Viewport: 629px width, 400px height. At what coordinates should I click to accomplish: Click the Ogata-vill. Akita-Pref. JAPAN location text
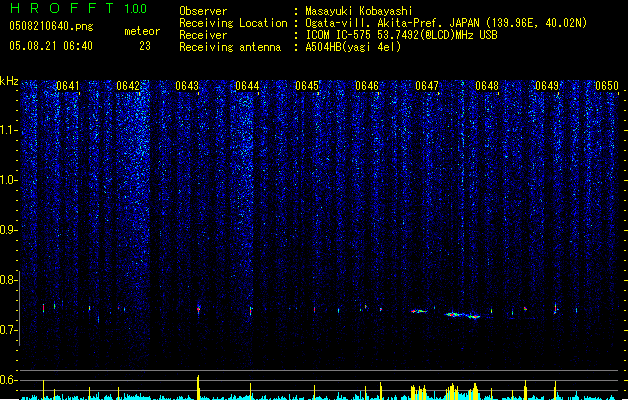[446, 23]
